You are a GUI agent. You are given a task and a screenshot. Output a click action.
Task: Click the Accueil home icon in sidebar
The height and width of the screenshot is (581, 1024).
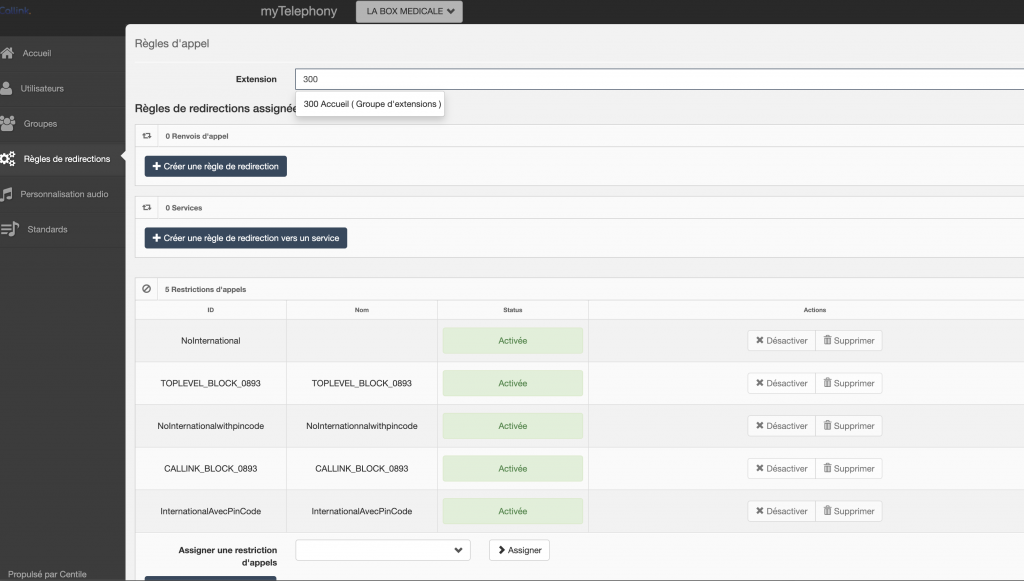(x=8, y=53)
